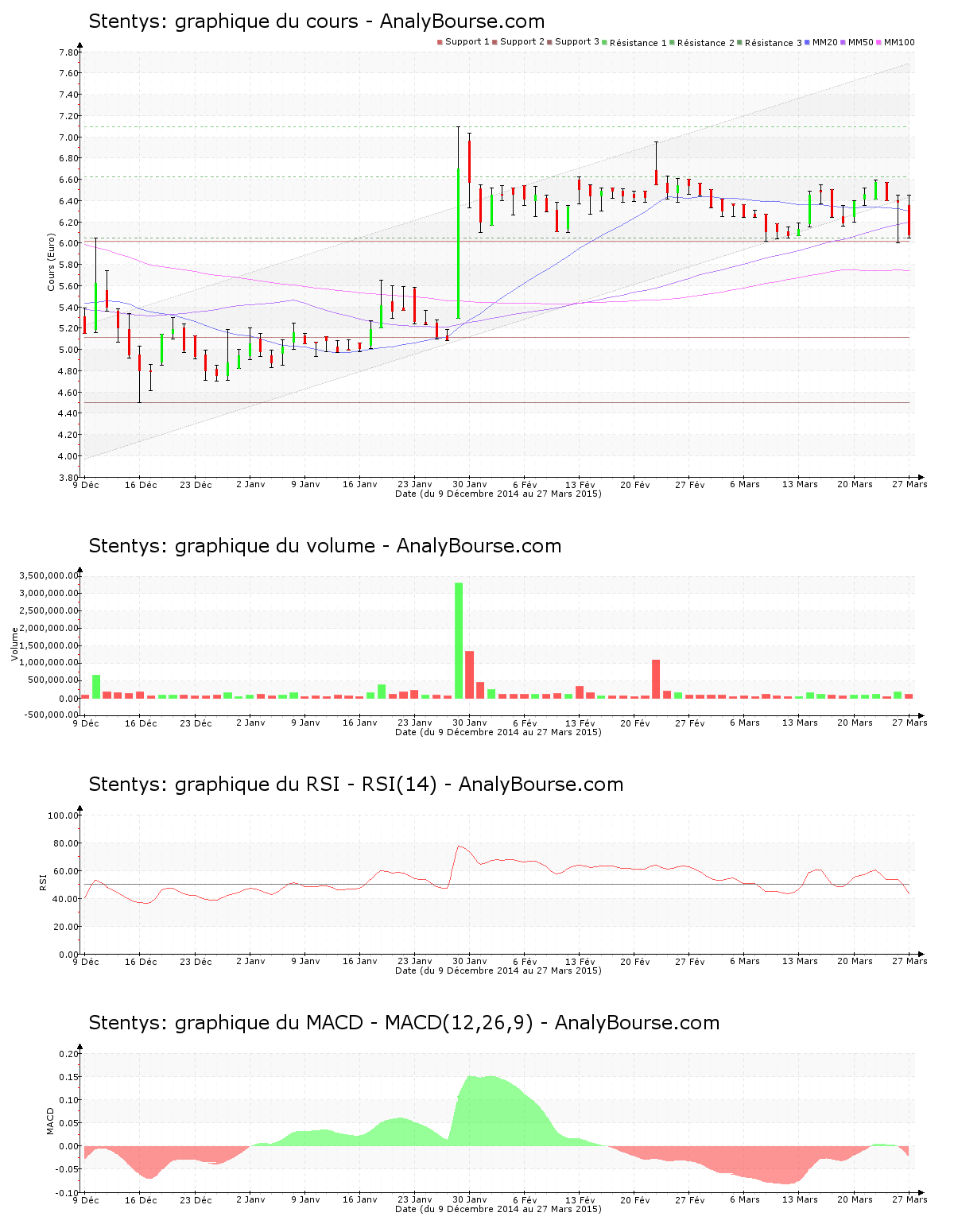Click the date range caption under the MACD chart

[x=498, y=1209]
